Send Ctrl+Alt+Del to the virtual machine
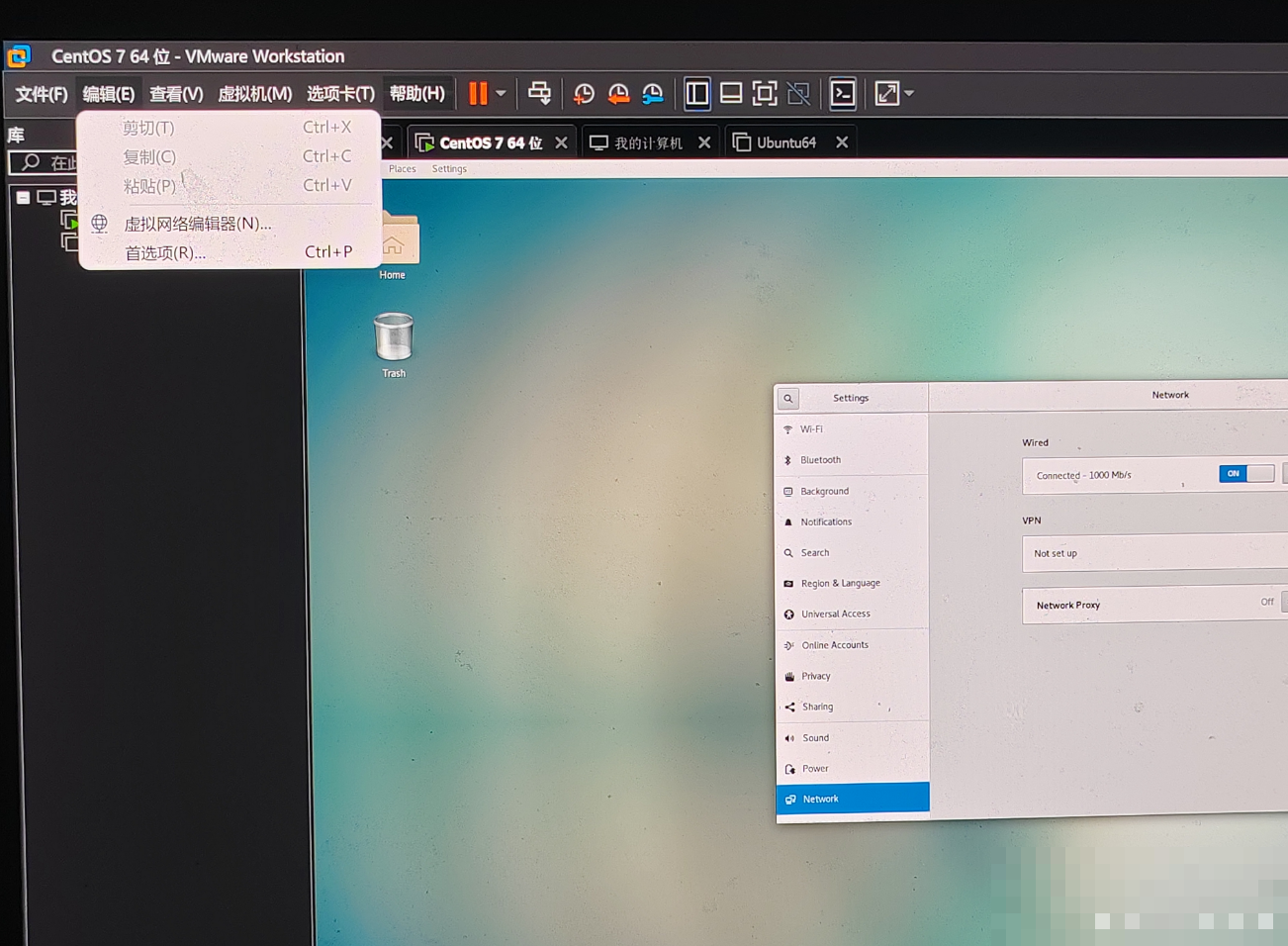The height and width of the screenshot is (946, 1288). [539, 93]
